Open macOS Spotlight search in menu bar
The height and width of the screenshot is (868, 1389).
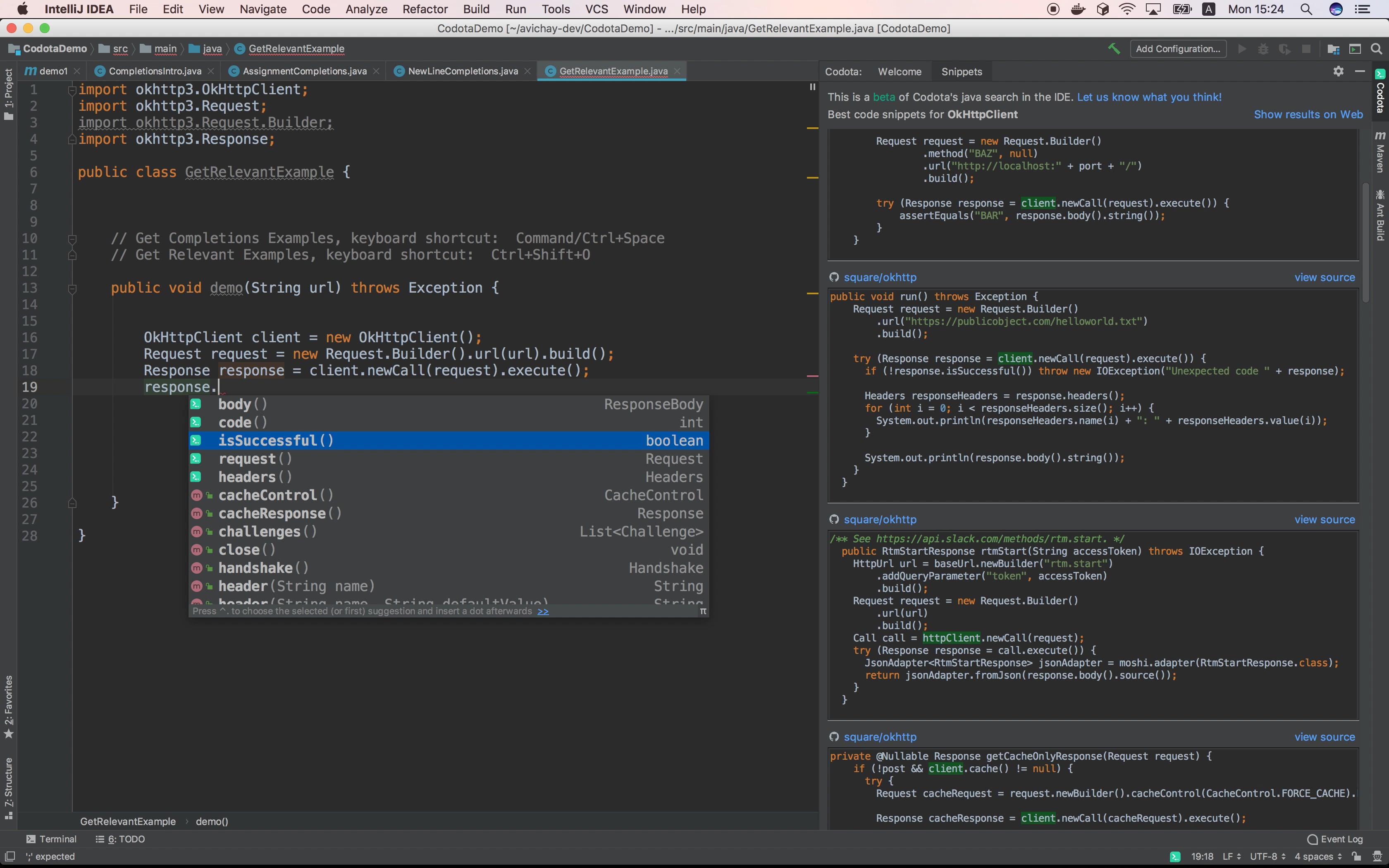click(1306, 9)
